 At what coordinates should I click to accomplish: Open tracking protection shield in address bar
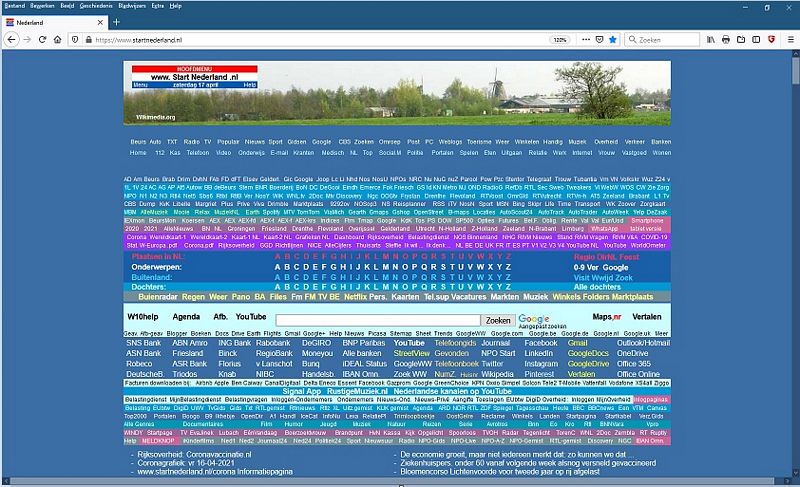(x=75, y=39)
